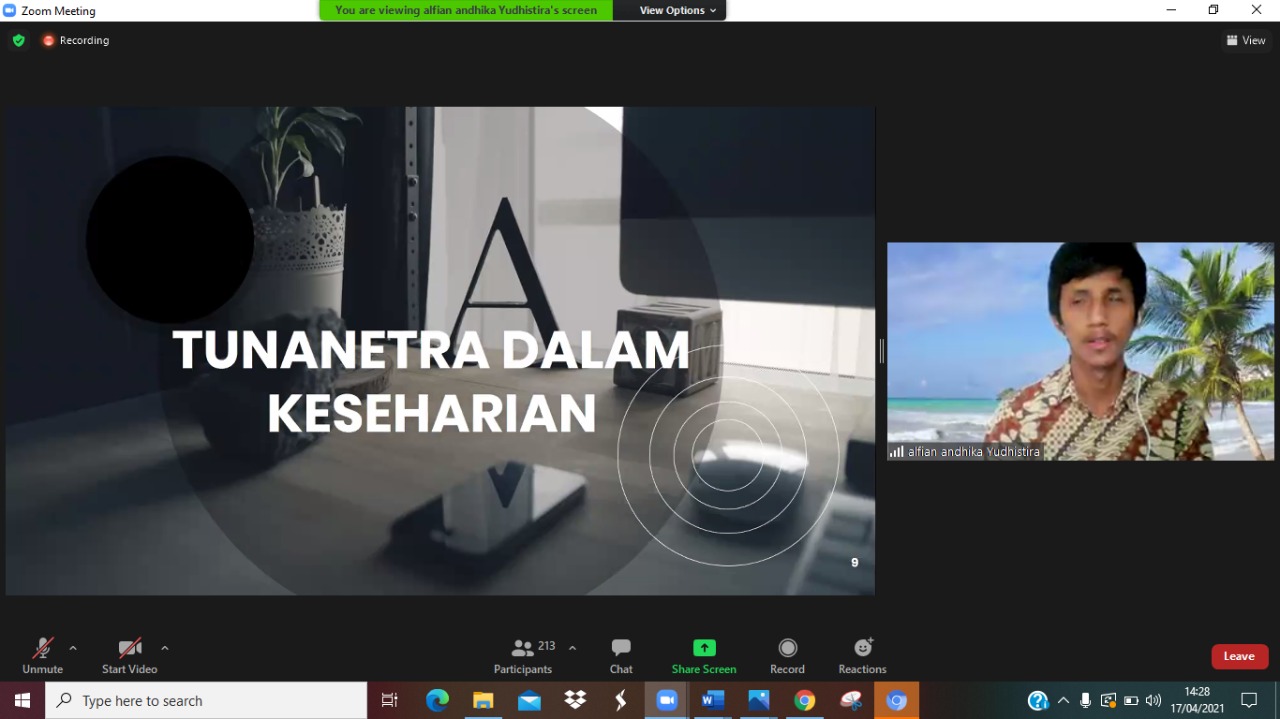Leave the meeting
Viewport: 1280px width, 719px height.
tap(1239, 656)
